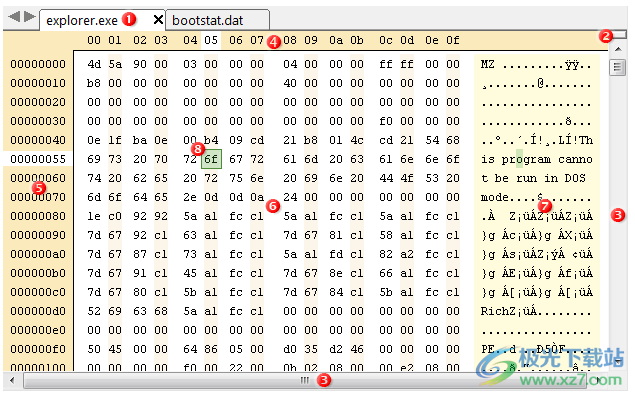
Task: Click the horizontal scrollbar thumb grip
Action: [305, 380]
